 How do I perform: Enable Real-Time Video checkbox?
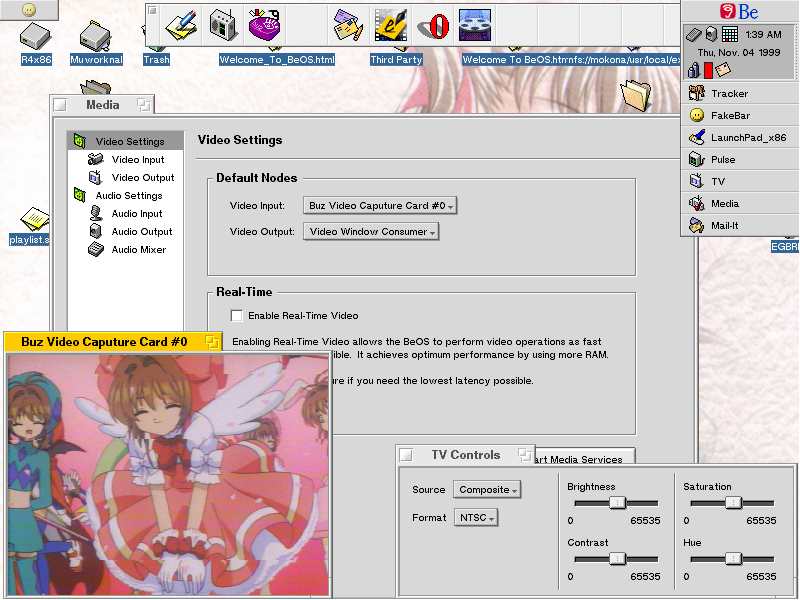pos(237,316)
